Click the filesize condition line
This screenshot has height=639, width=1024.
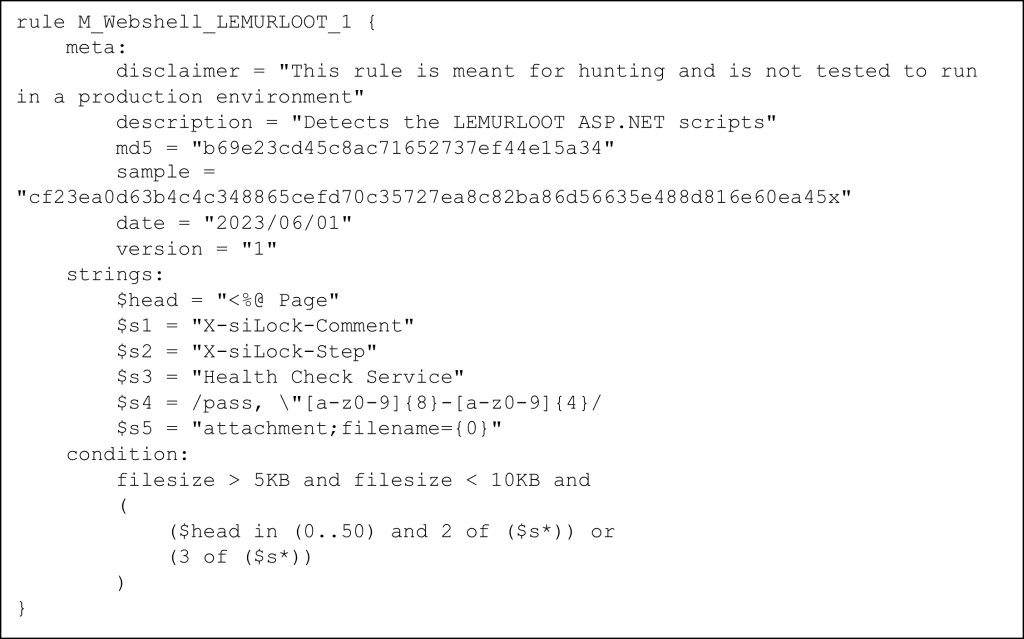tap(353, 480)
